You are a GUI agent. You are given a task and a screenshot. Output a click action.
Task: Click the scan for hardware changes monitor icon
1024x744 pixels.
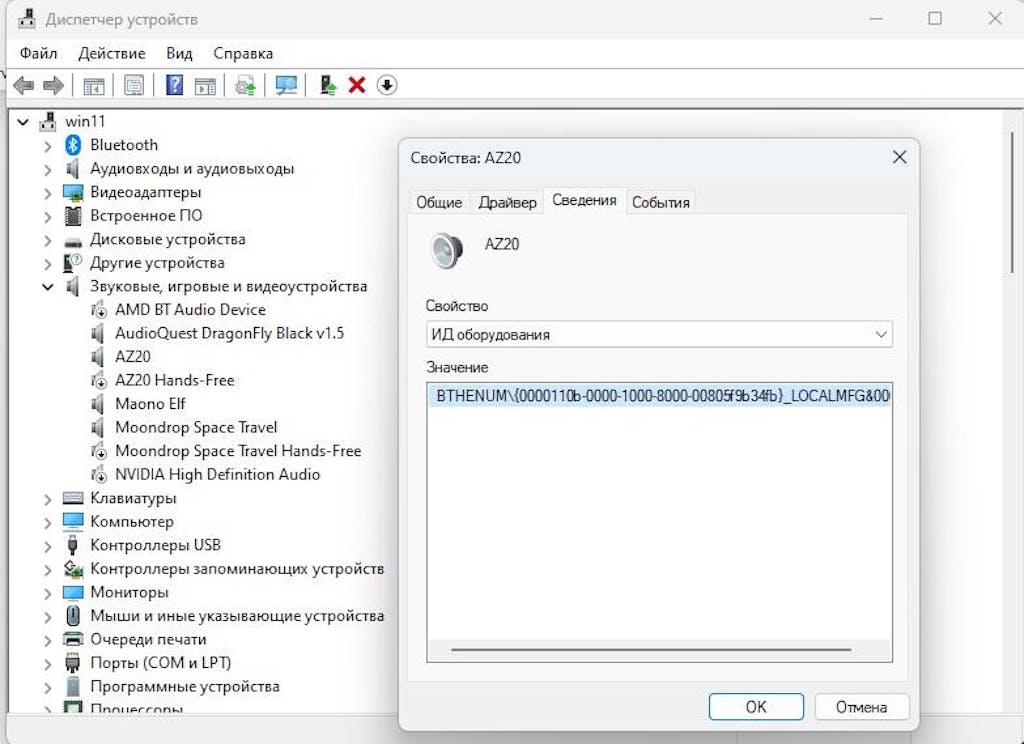287,86
